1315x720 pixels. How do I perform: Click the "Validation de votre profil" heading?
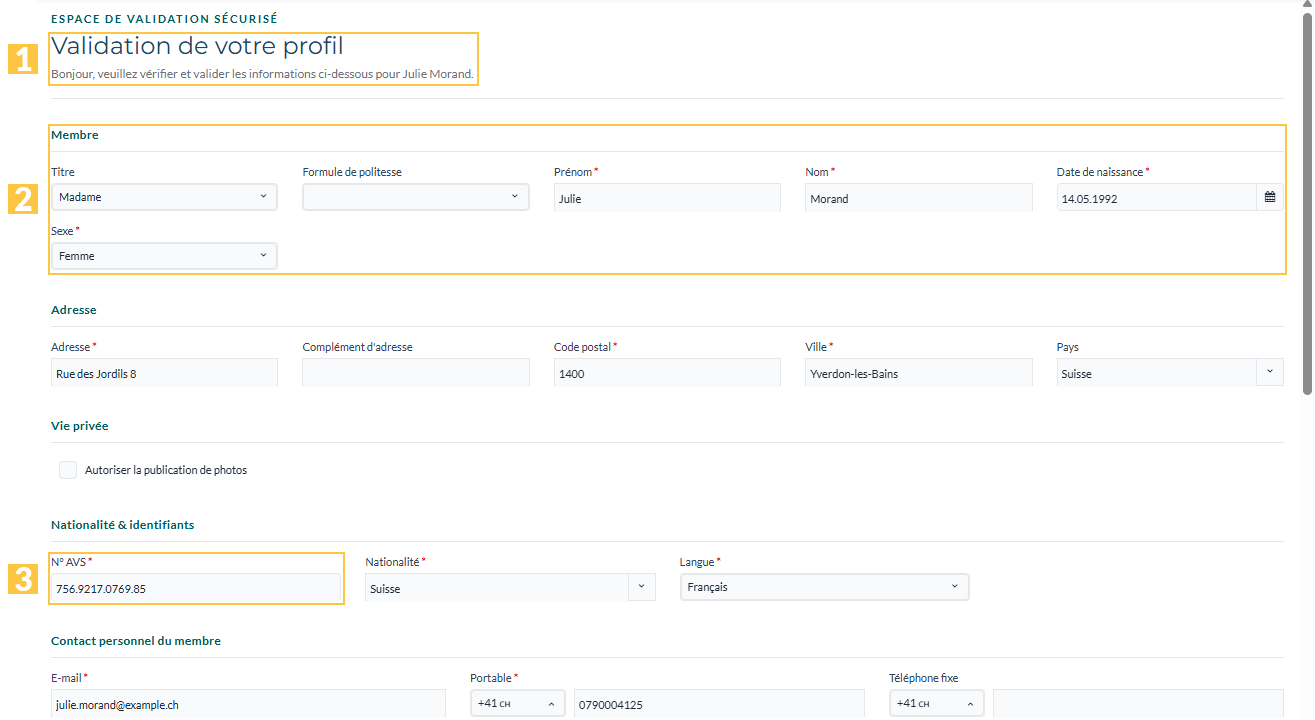[197, 46]
